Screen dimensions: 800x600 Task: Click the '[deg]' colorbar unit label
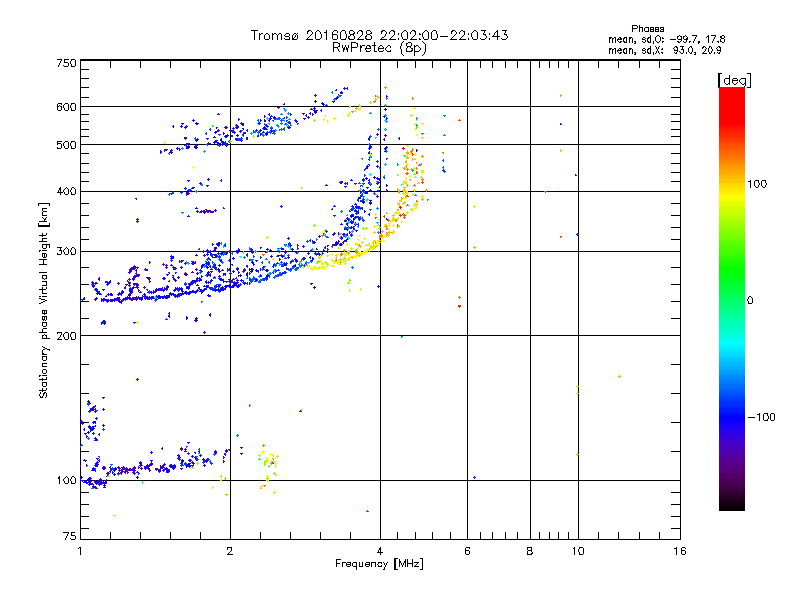[734, 80]
